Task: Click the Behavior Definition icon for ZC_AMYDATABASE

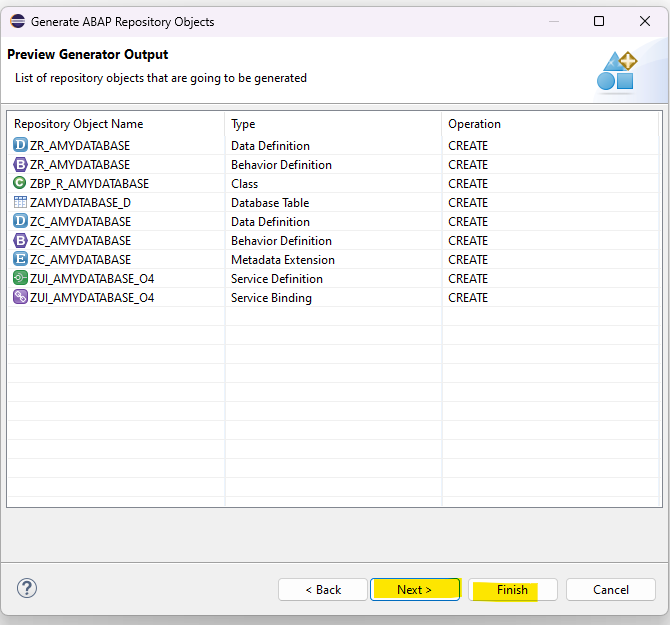Action: pos(20,240)
